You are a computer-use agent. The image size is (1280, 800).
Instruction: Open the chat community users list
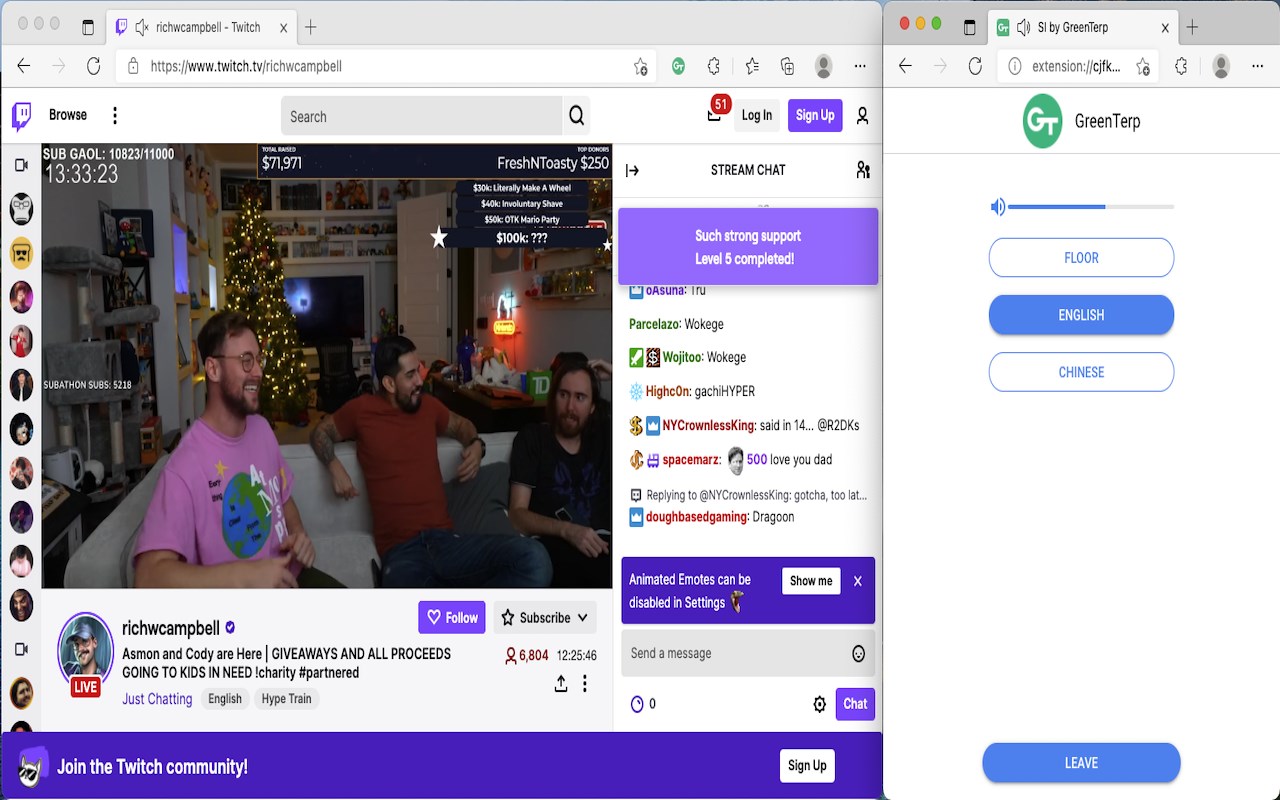coord(863,170)
